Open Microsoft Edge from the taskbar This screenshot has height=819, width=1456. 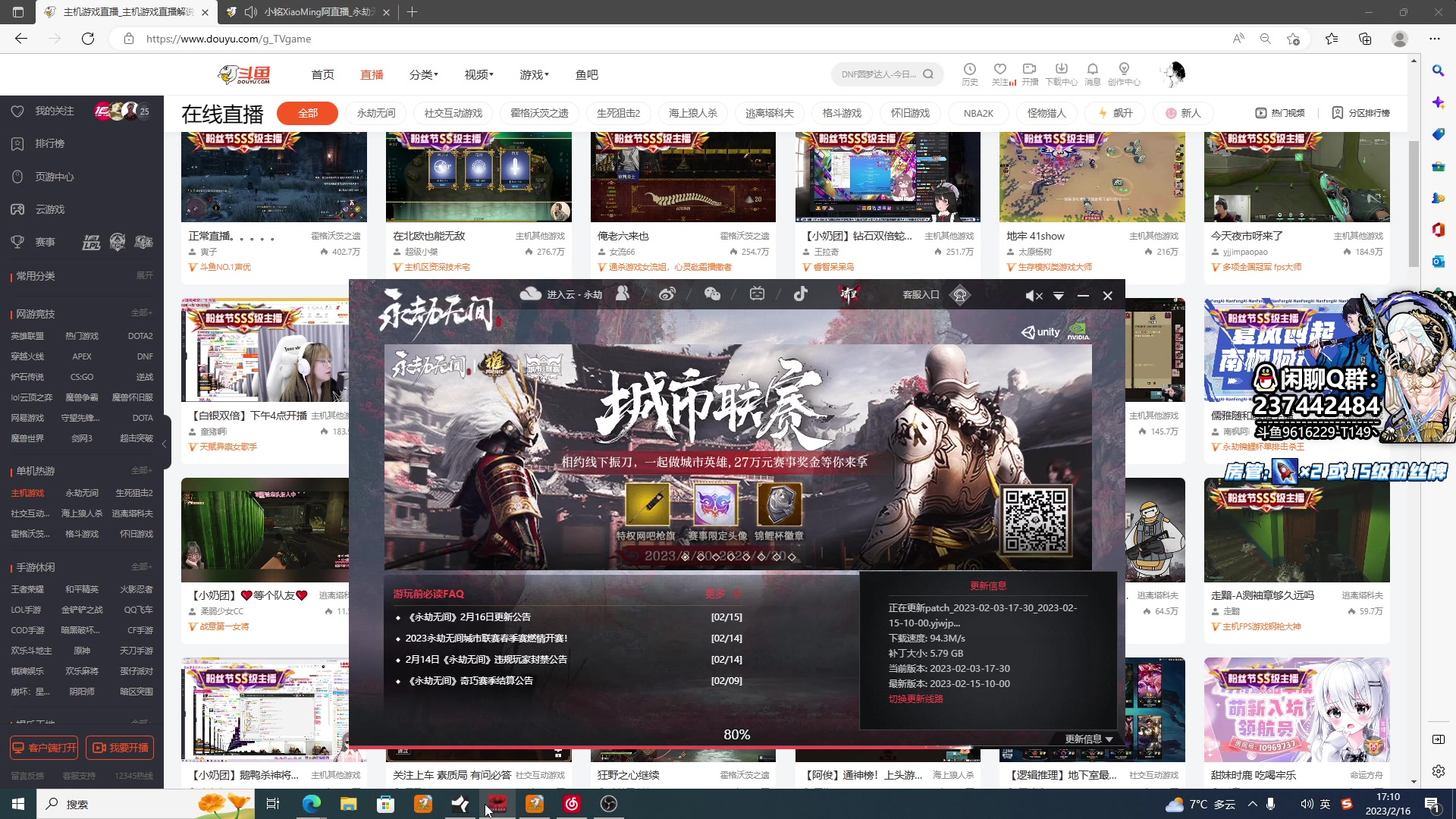click(x=311, y=804)
